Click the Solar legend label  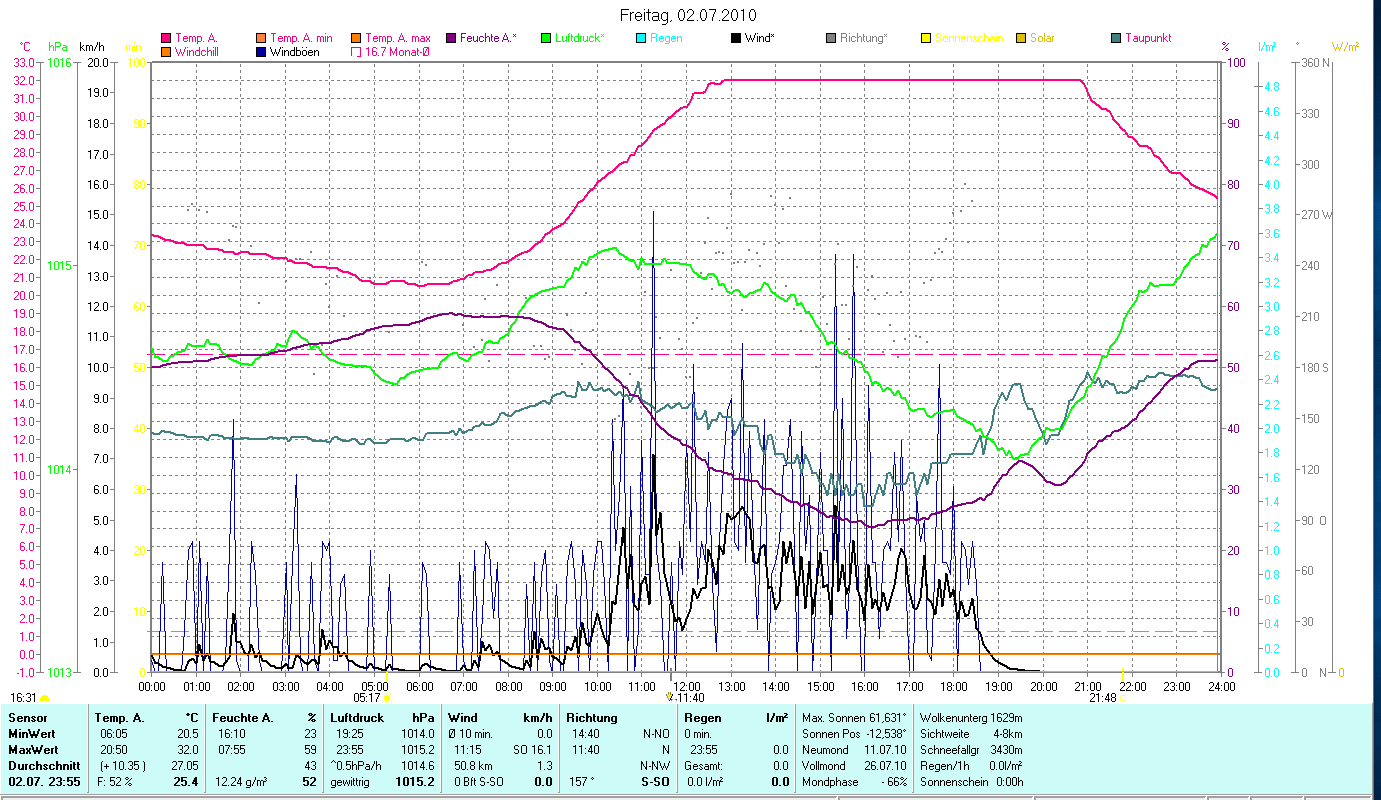pyautogui.click(x=1045, y=38)
